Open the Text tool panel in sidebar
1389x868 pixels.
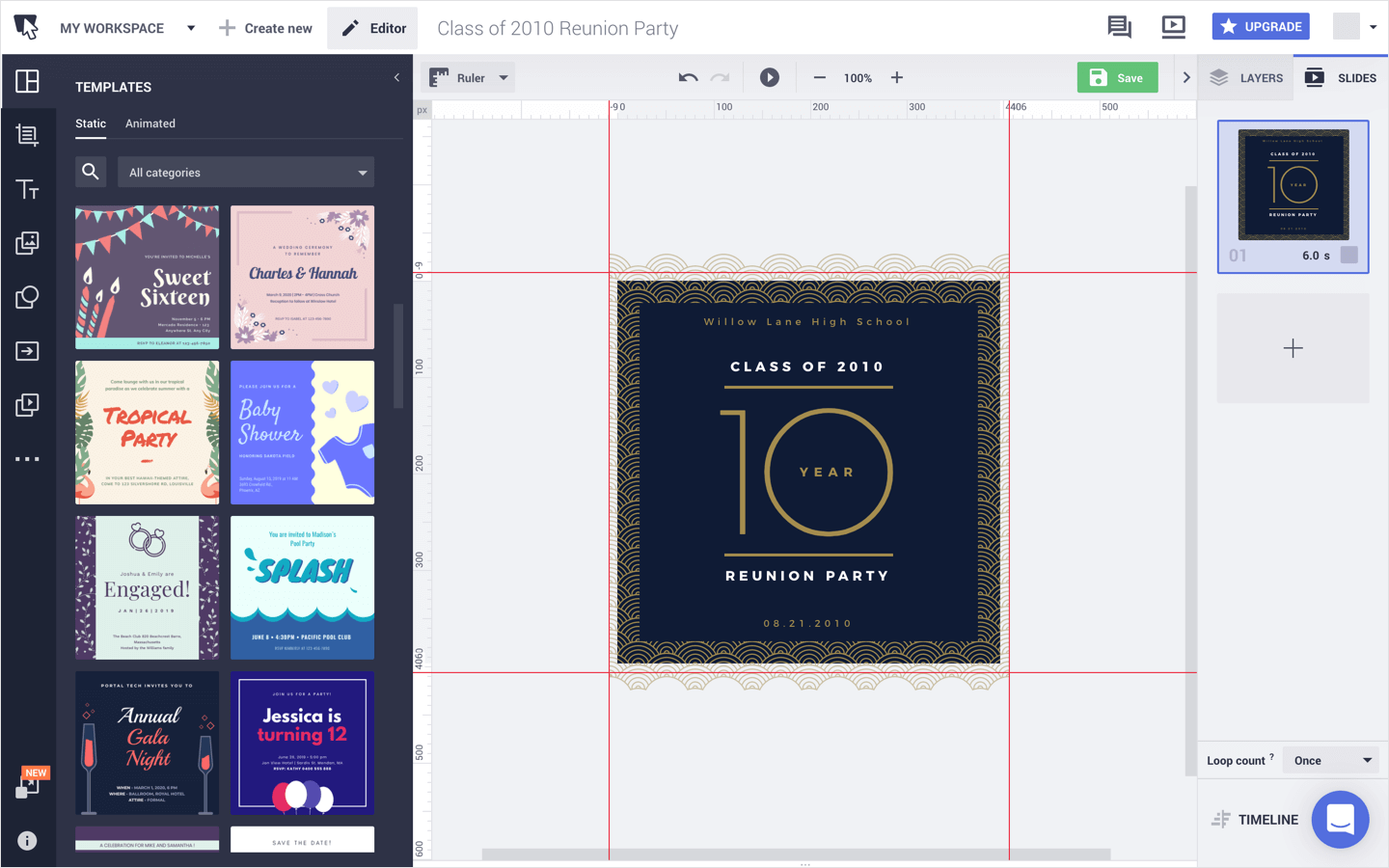(28, 189)
